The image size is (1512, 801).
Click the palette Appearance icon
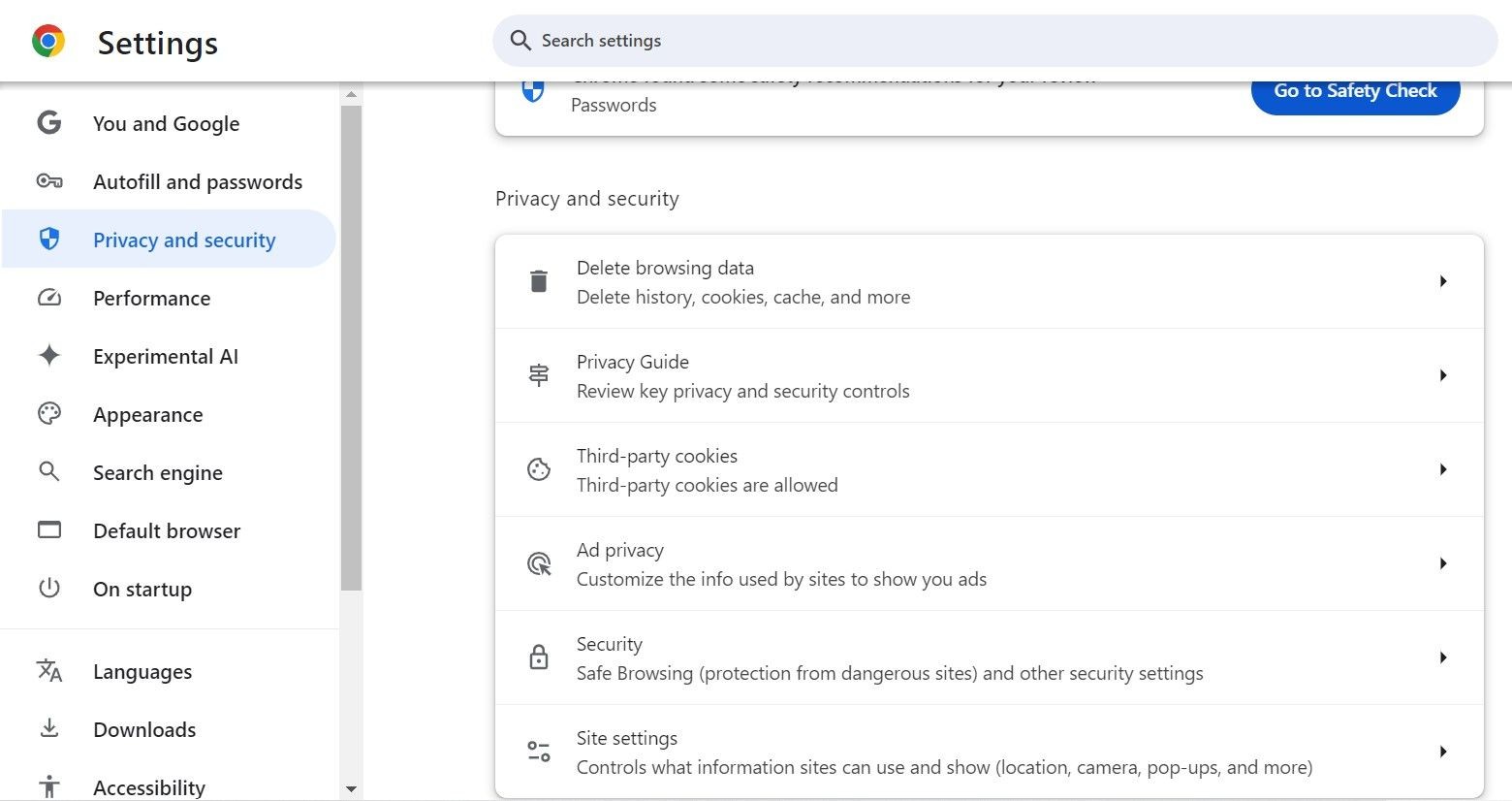click(x=49, y=414)
